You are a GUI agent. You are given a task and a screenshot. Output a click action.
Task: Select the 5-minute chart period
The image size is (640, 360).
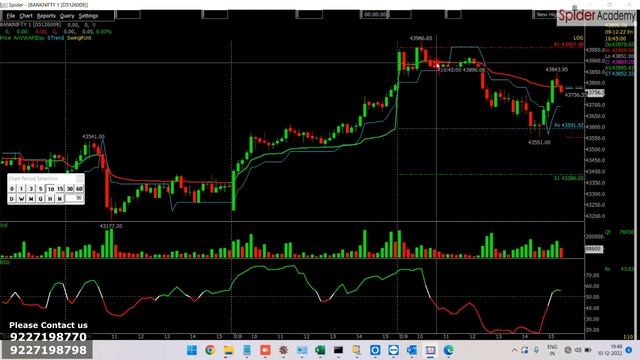(x=40, y=189)
